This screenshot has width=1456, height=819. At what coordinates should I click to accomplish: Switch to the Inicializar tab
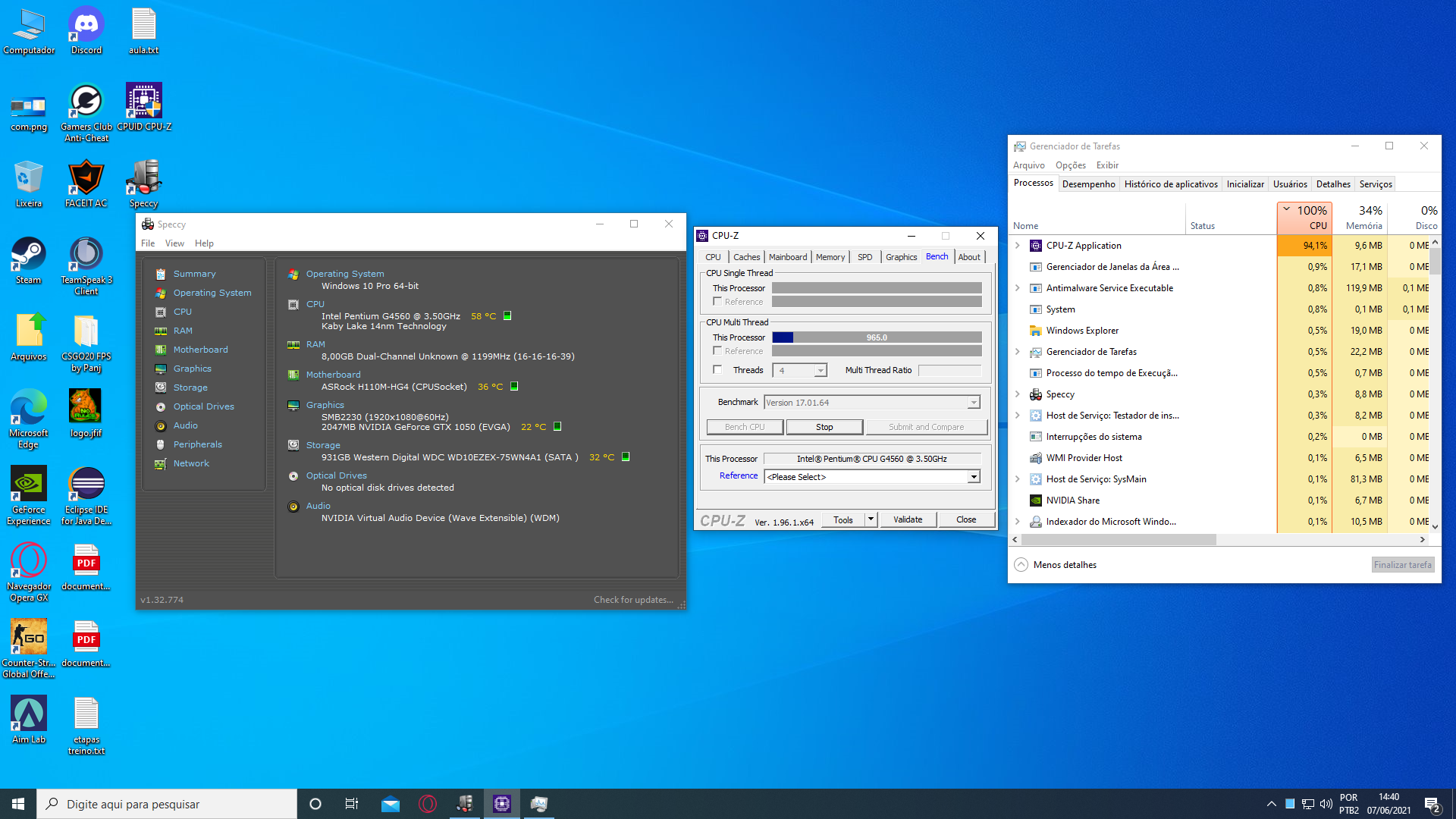click(x=1245, y=184)
